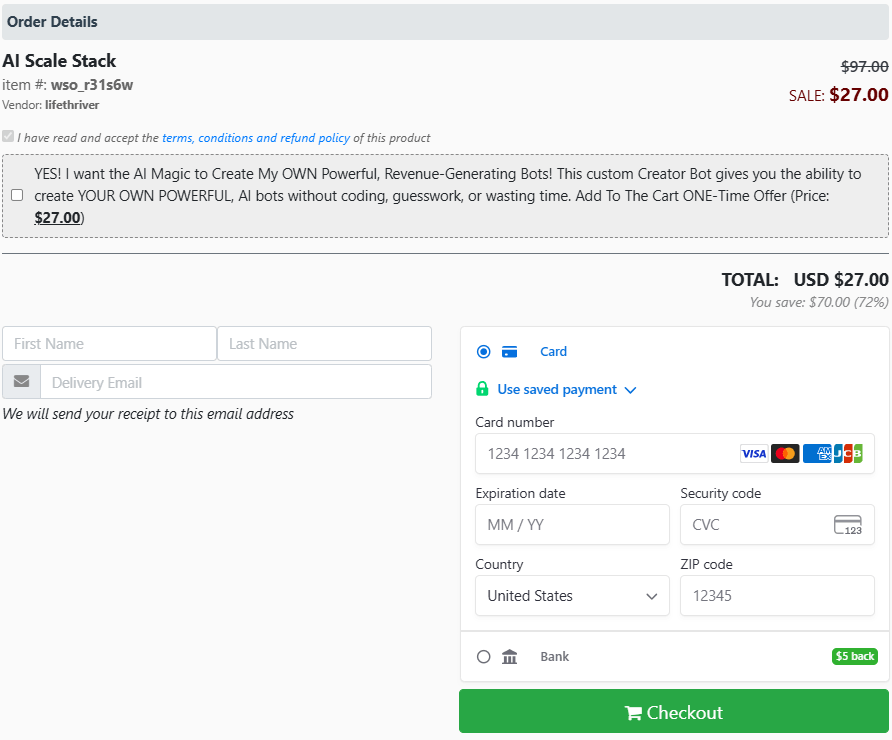Click the bank building icon
The width and height of the screenshot is (892, 740).
point(509,656)
